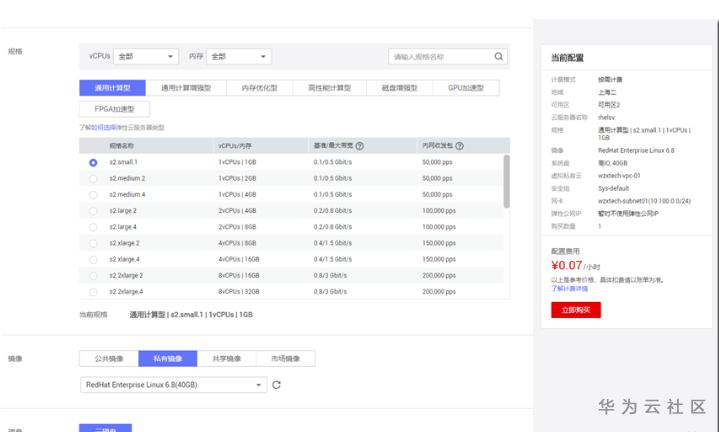The image size is (719, 432).
Task: Select the s2.medium.4 radio button
Action: (x=93, y=195)
